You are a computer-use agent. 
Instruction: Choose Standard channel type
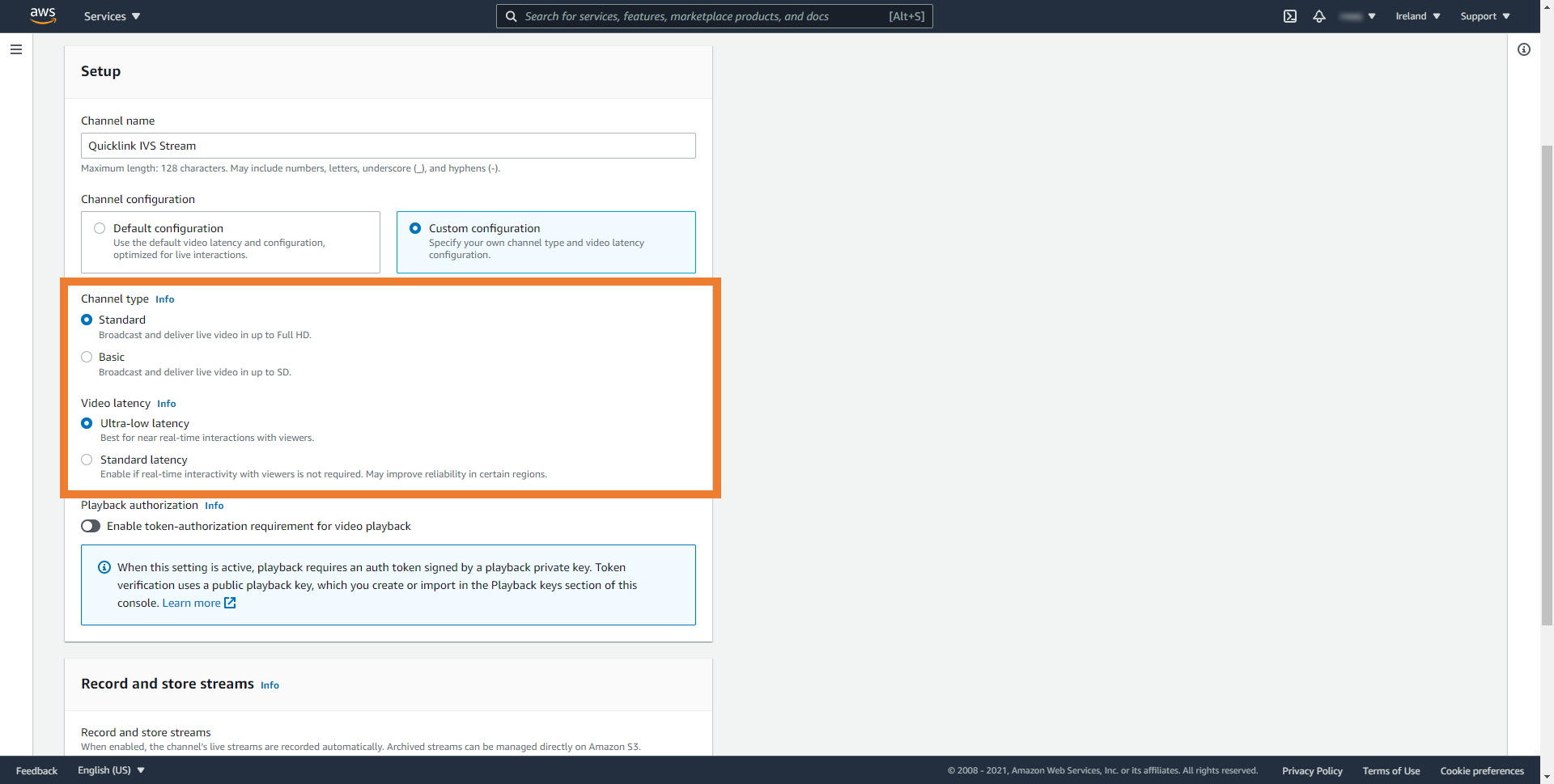click(87, 320)
